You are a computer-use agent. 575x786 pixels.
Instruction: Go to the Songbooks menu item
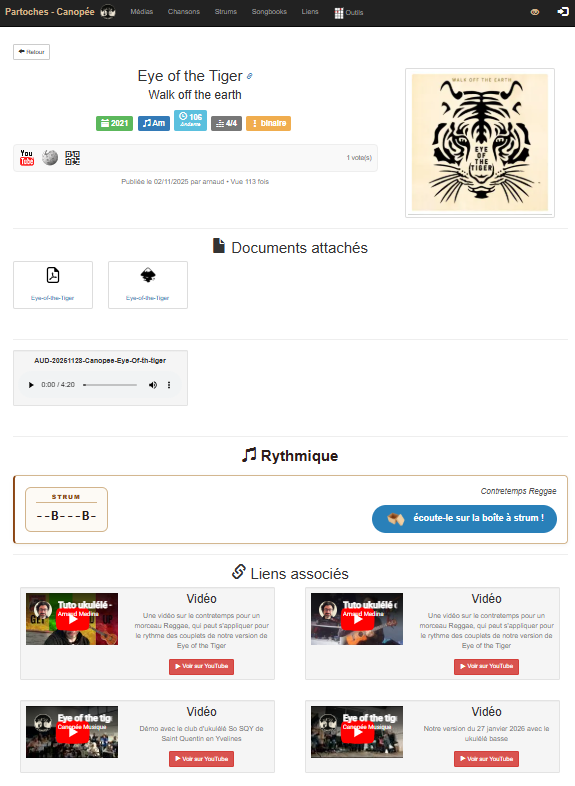[x=269, y=12]
